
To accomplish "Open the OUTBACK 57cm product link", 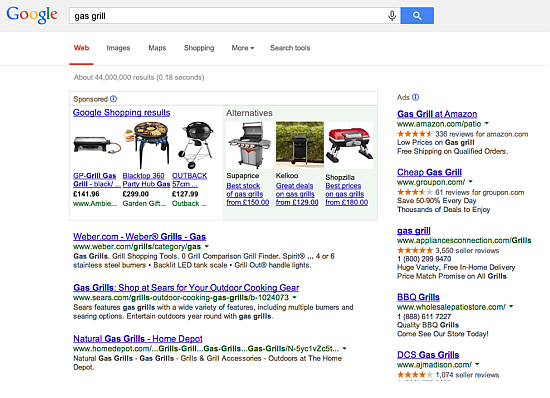I will click(x=189, y=180).
